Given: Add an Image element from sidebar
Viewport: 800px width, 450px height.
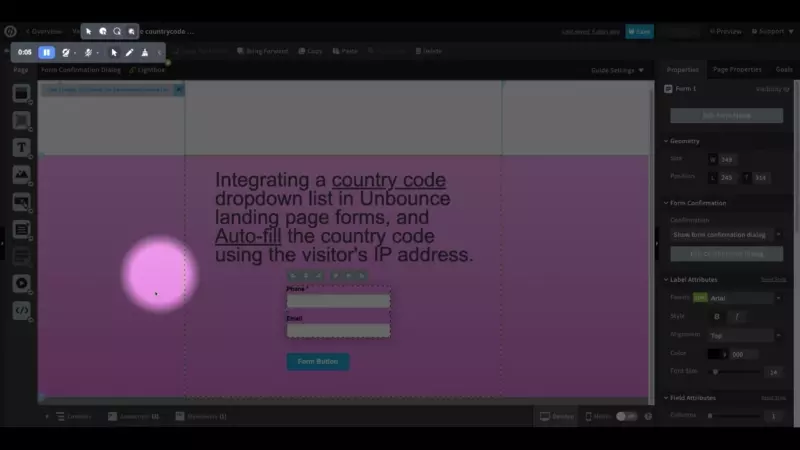Looking at the screenshot, I should tap(21, 175).
